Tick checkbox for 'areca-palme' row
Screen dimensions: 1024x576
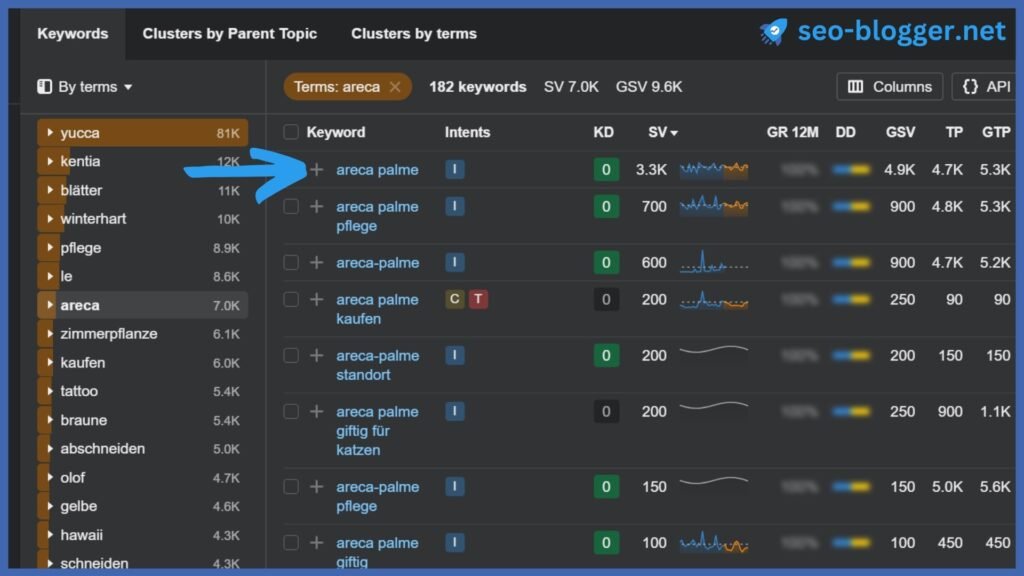291,263
